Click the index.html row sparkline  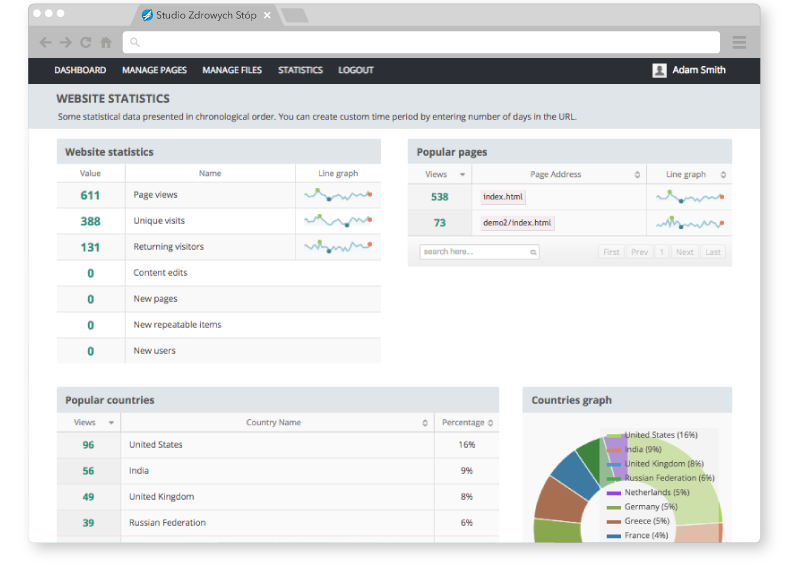(690, 197)
